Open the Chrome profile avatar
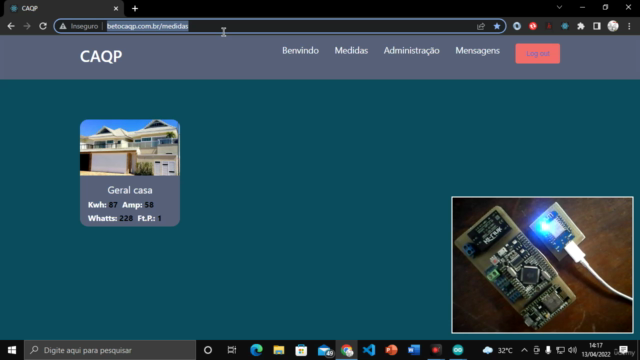 (613, 26)
